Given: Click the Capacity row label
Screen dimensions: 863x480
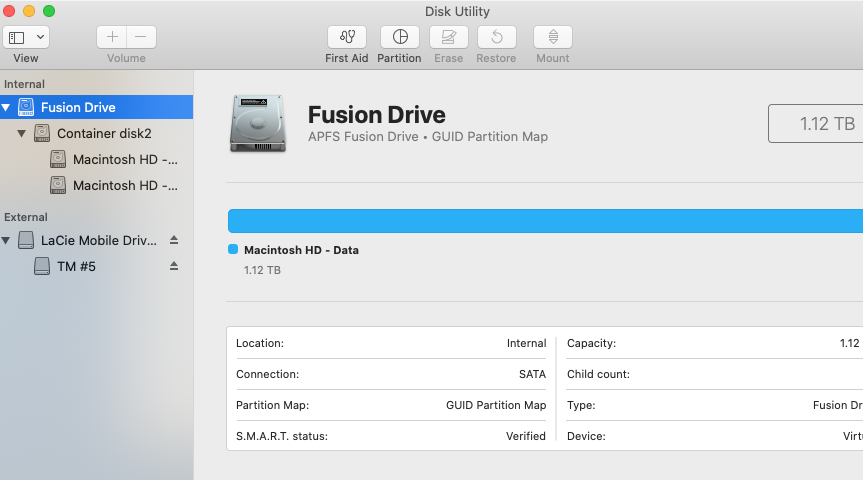Looking at the screenshot, I should coord(591,343).
